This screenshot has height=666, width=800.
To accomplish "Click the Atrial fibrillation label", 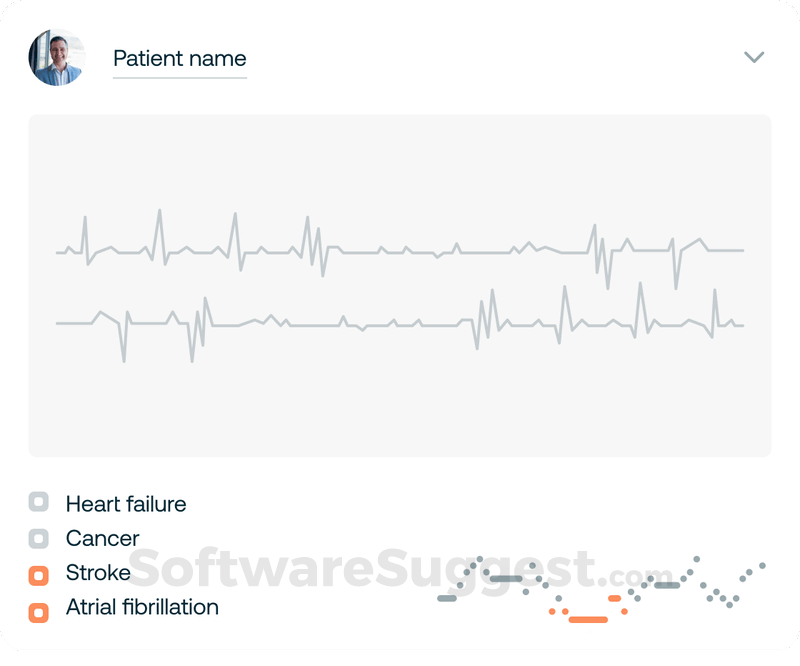I will 142,607.
